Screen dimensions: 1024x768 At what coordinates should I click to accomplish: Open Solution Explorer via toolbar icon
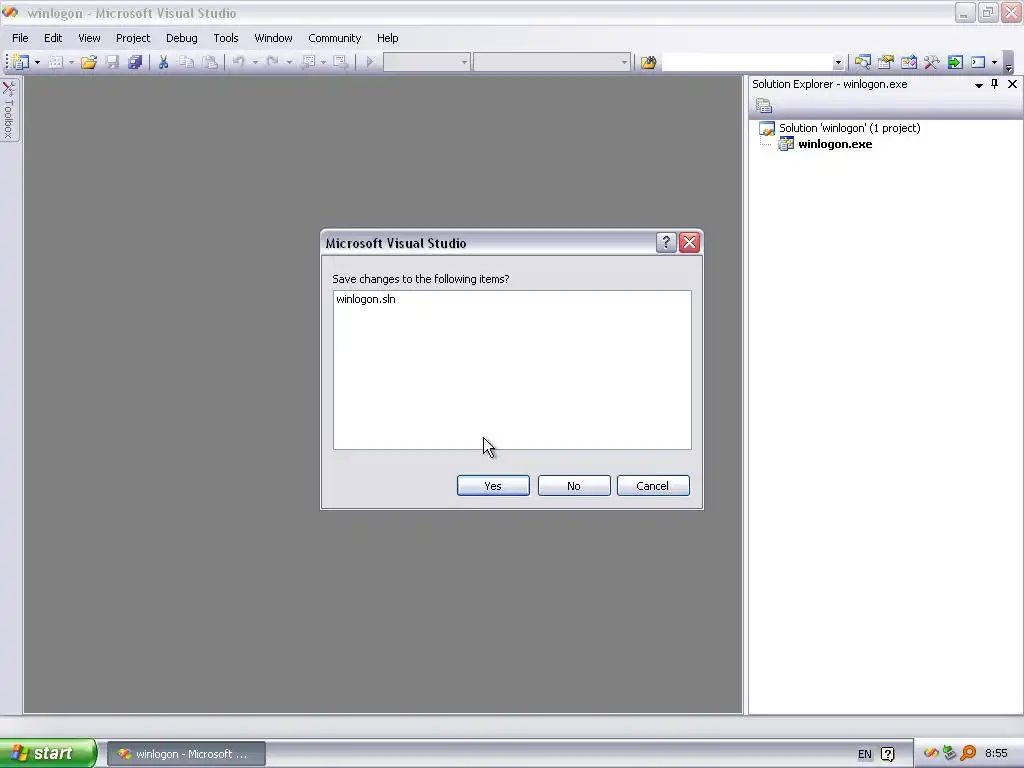[x=863, y=62]
